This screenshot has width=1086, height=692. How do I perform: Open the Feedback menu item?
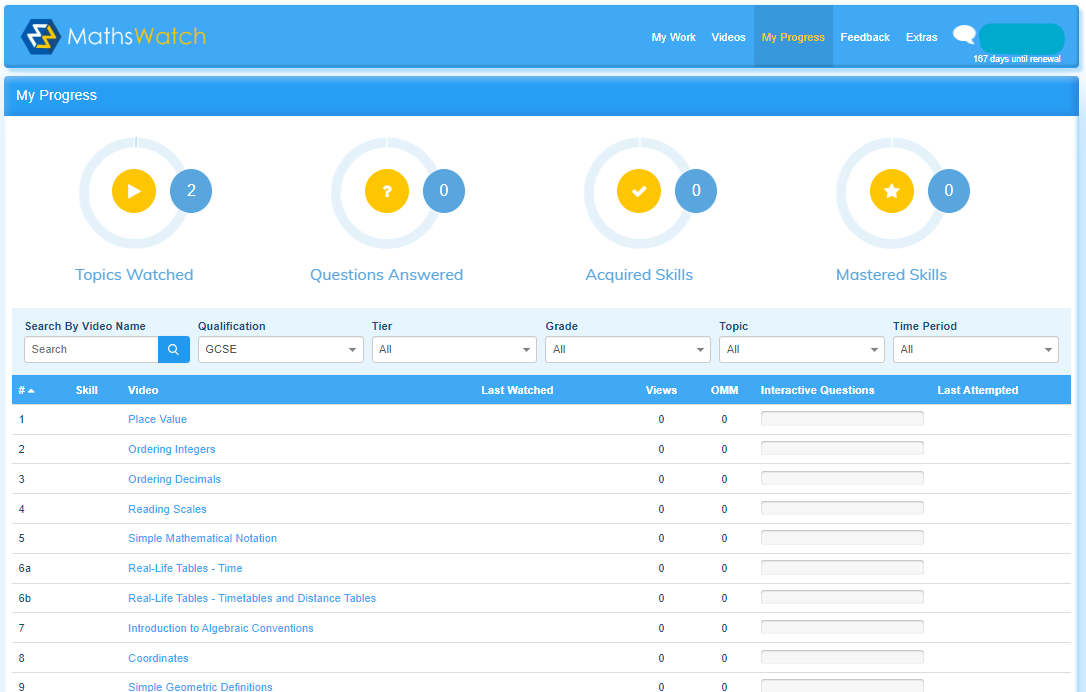click(864, 37)
